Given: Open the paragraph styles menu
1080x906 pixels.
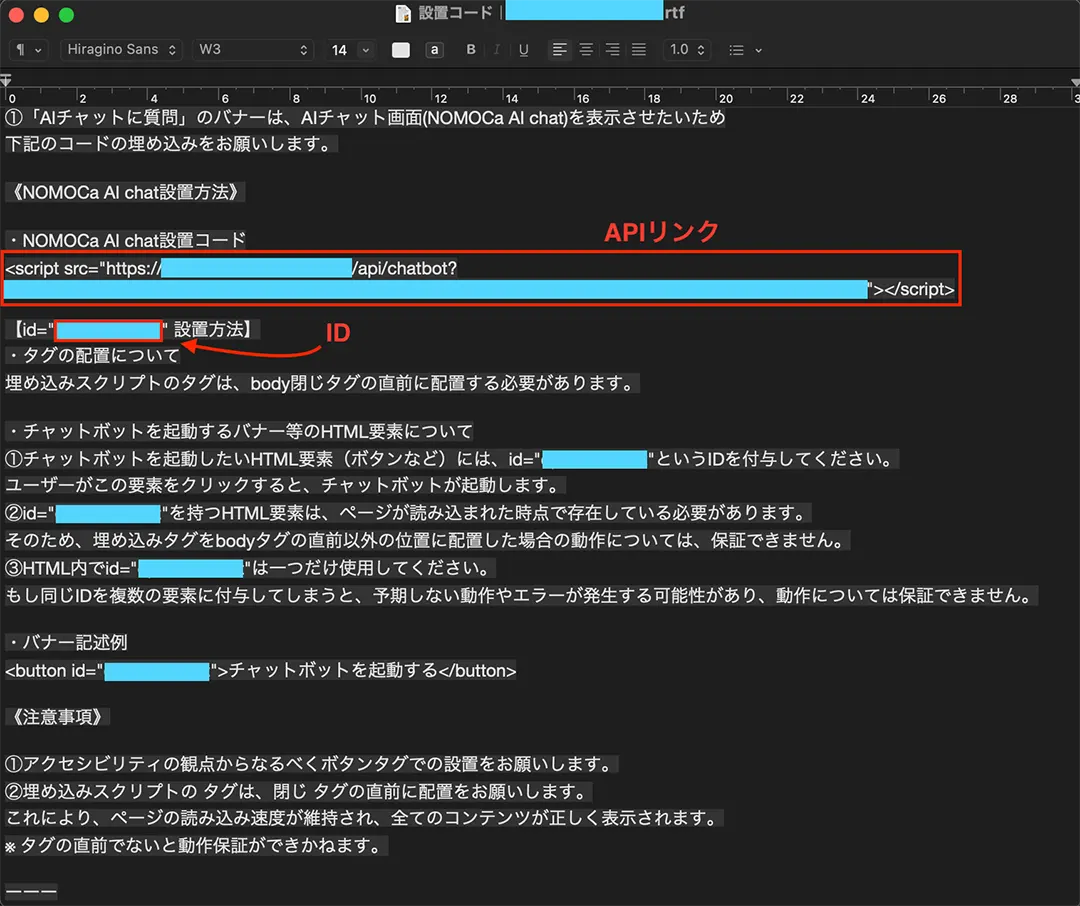Looking at the screenshot, I should 28,50.
